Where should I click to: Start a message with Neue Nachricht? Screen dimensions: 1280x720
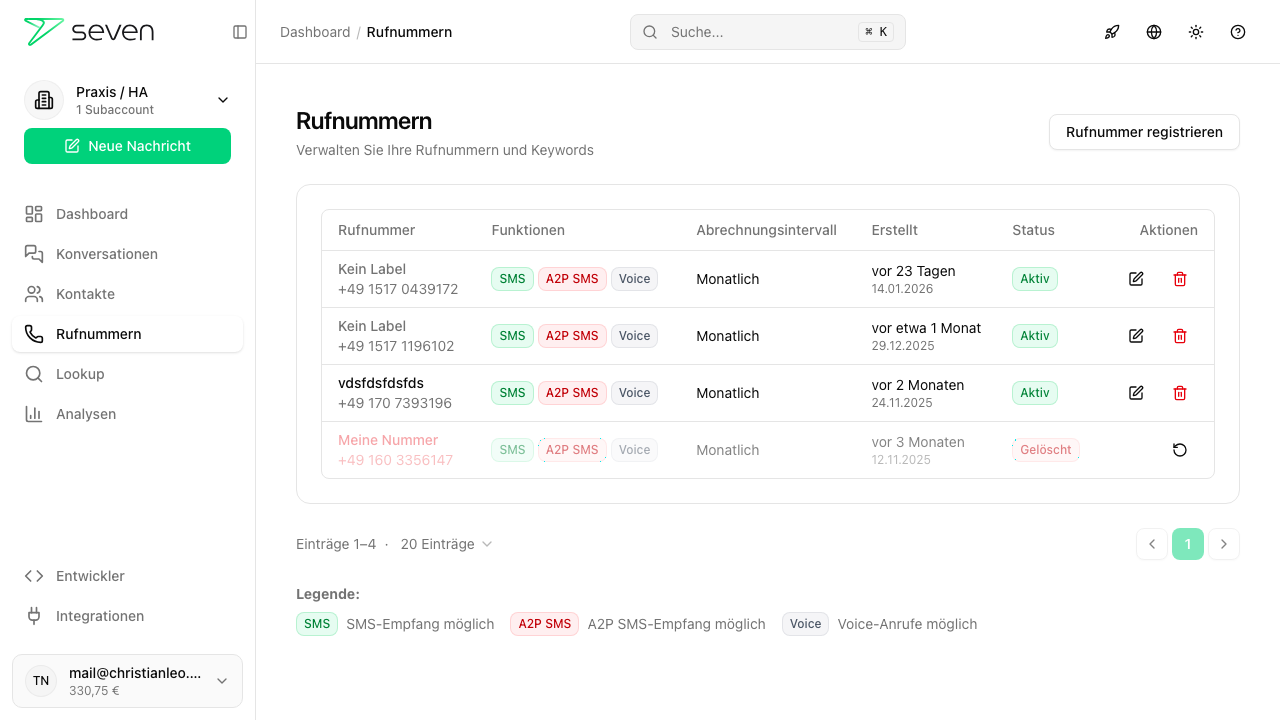127,146
